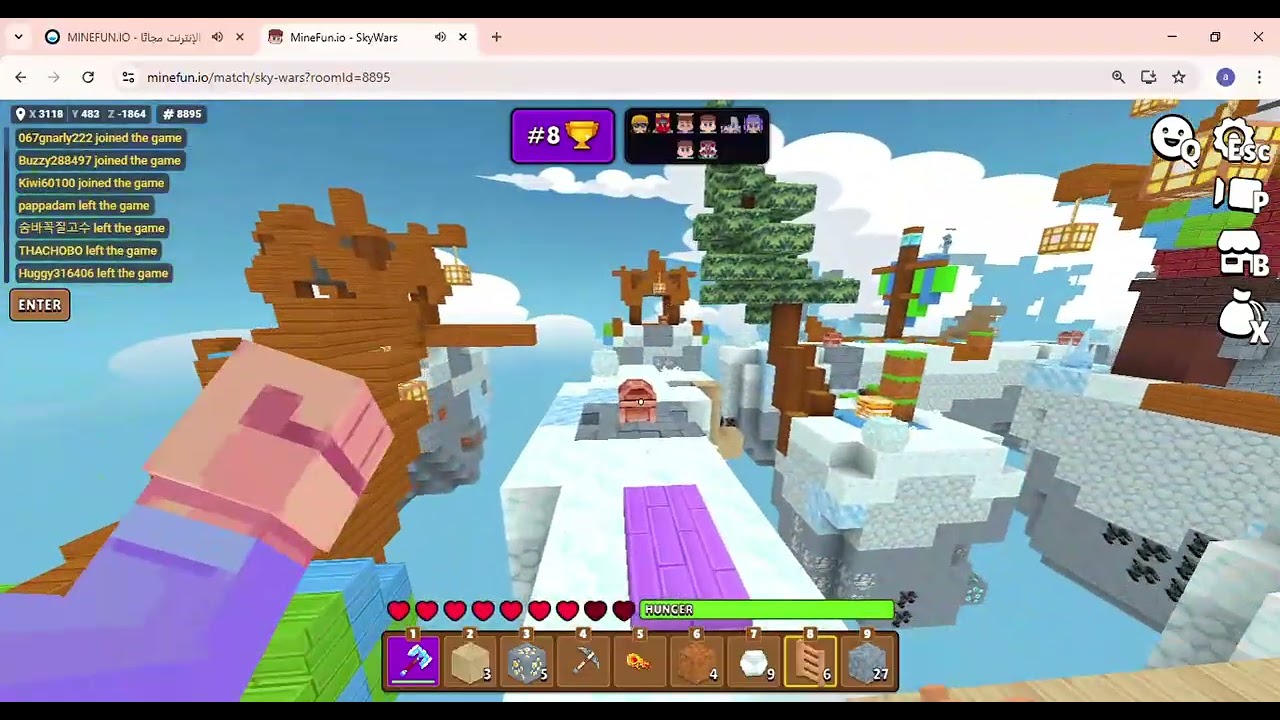Select the dirt block in slot 6
This screenshot has width=1280, height=720.
tap(697, 661)
